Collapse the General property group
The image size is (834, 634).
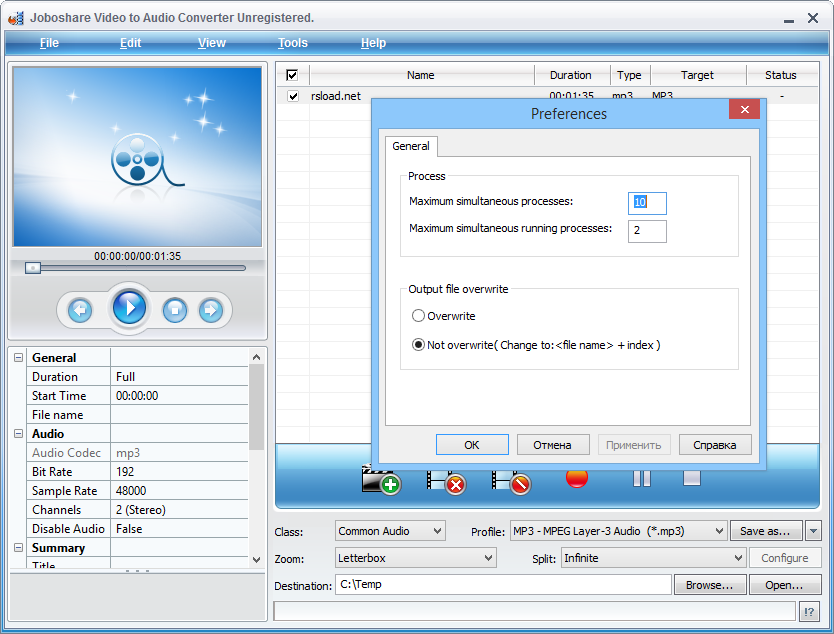tap(19, 357)
